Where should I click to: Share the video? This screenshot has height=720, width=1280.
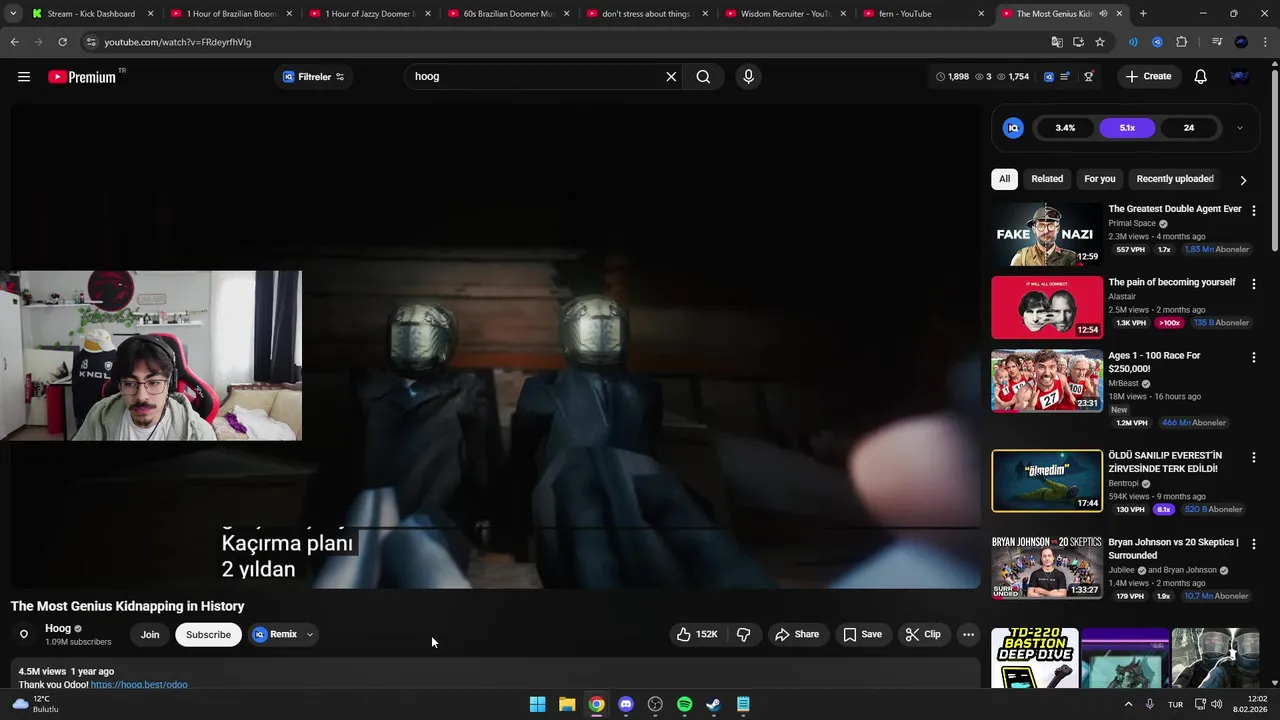(797, 634)
